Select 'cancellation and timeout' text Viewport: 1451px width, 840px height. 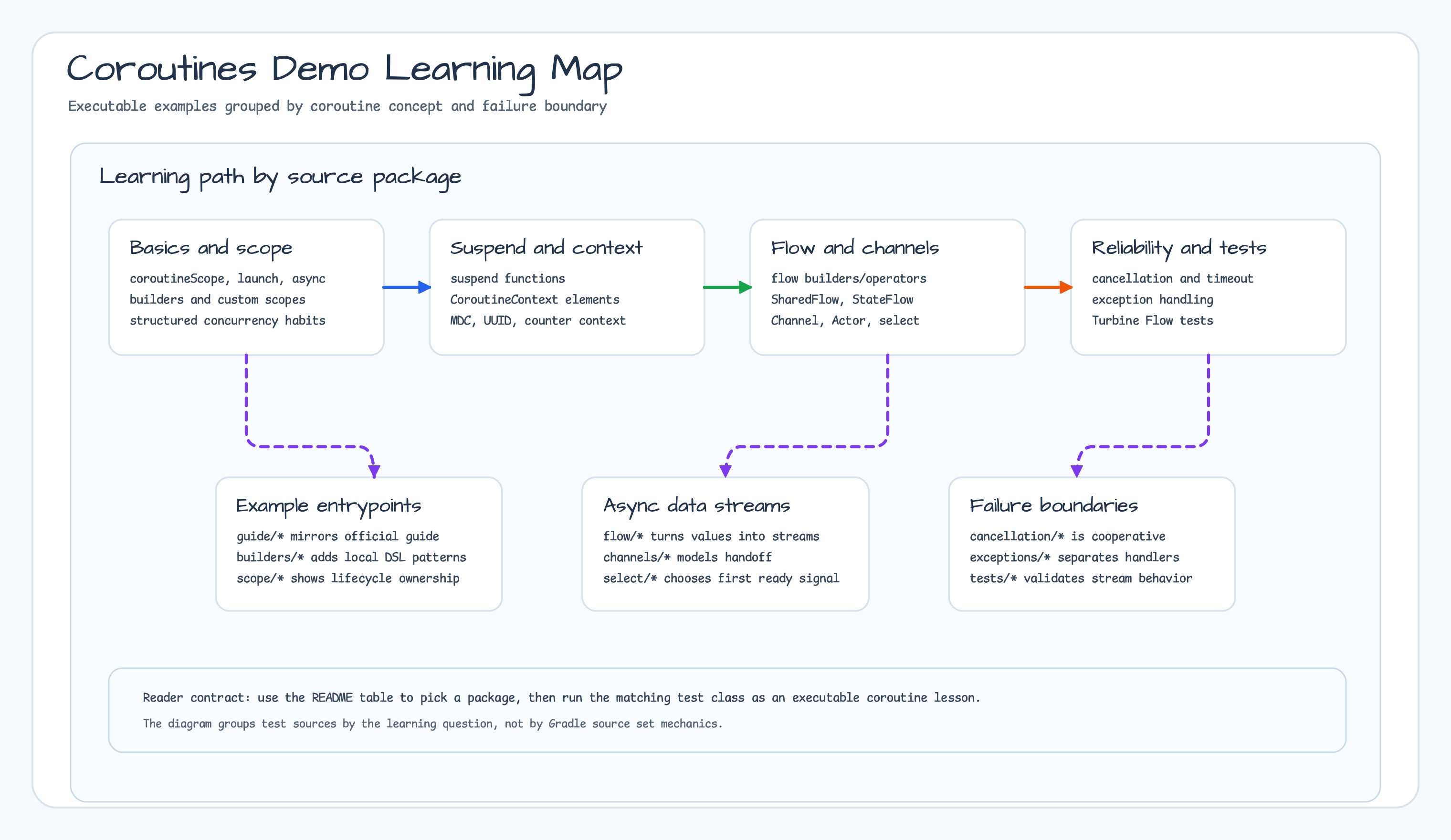[x=1172, y=279]
